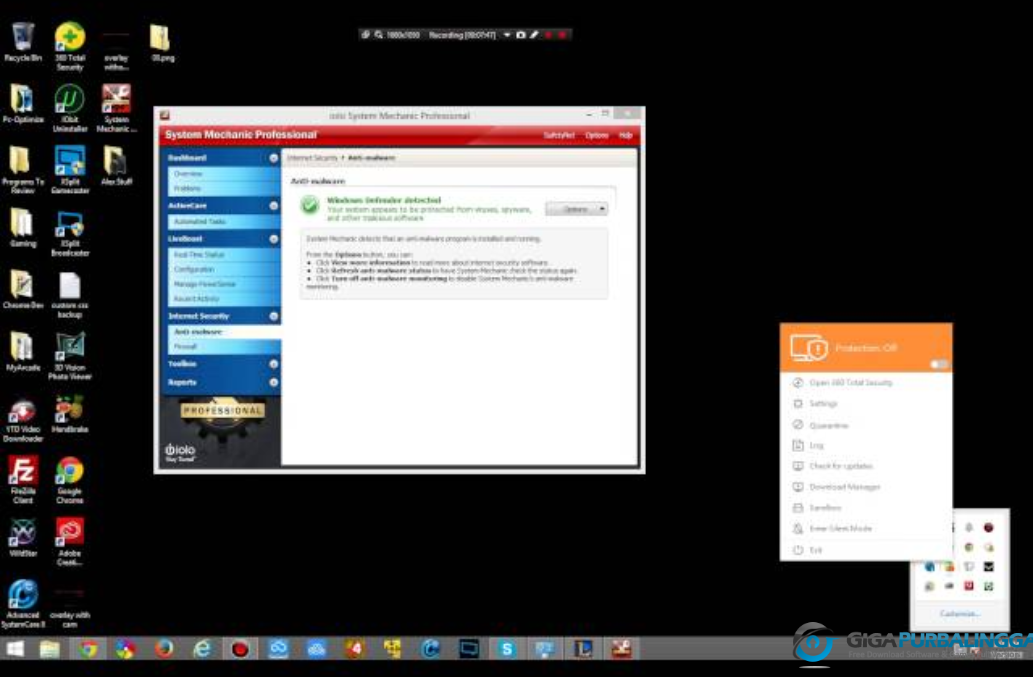Open the System Mechanic taskbar button
This screenshot has width=1033, height=677.
(621, 649)
